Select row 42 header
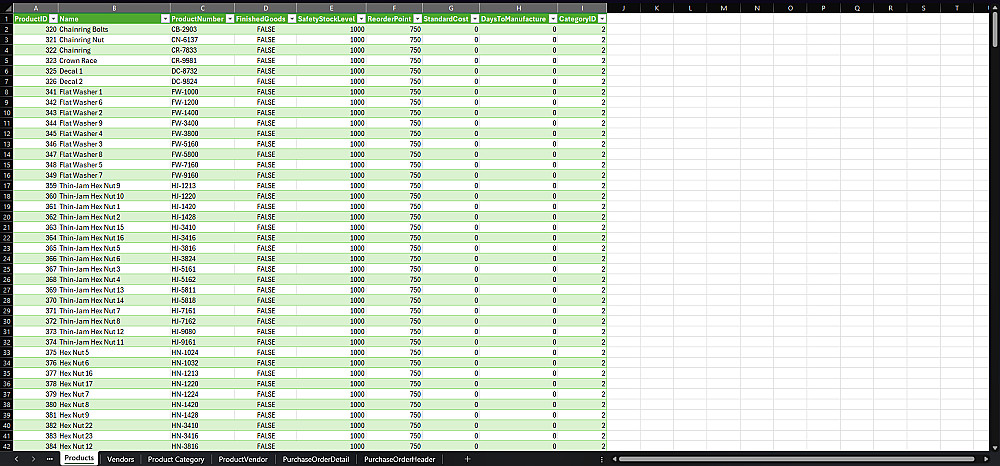Image resolution: width=1000 pixels, height=466 pixels. pos(6,446)
